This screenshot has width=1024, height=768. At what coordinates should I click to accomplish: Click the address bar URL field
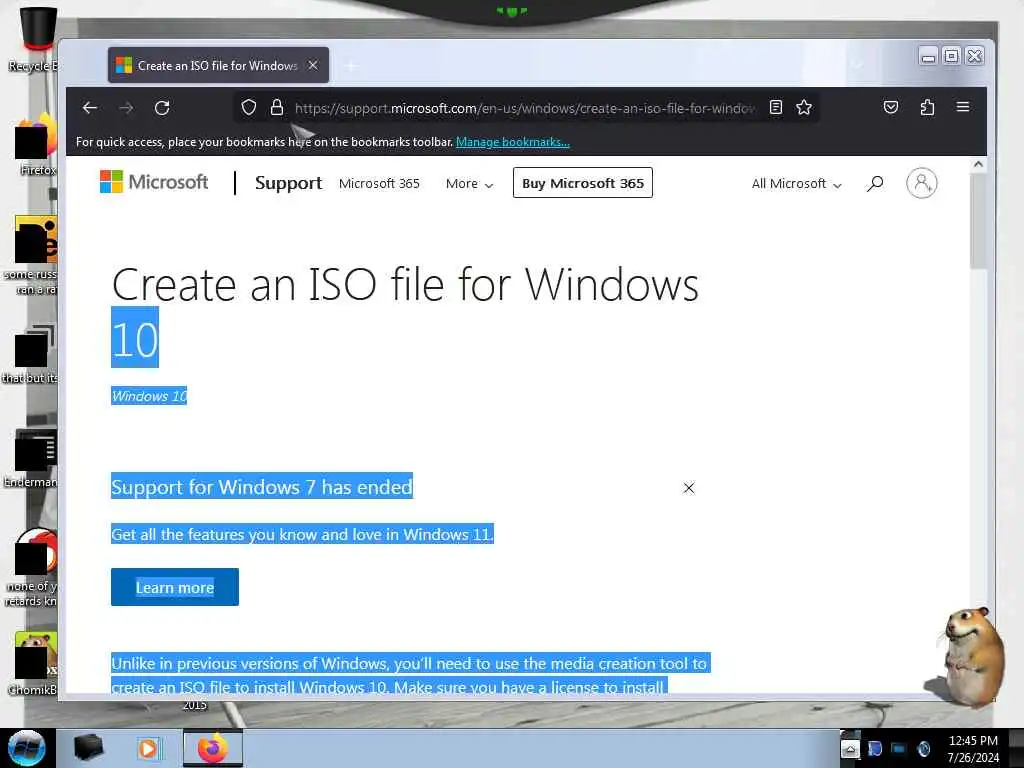pos(524,108)
